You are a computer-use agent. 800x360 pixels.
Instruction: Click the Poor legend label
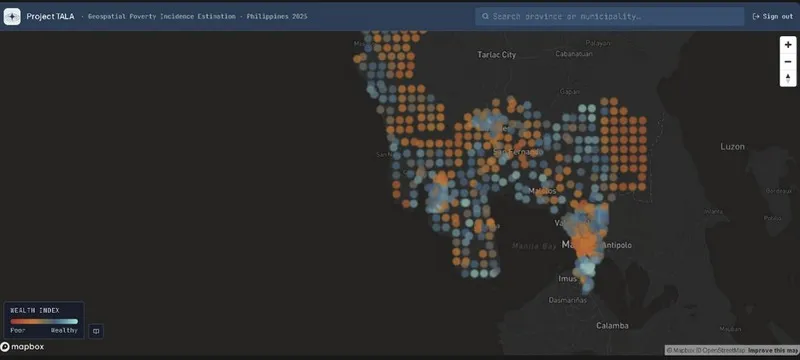click(18, 330)
